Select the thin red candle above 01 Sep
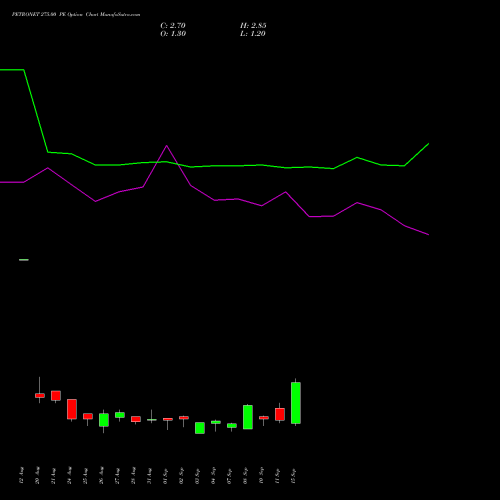500x500 pixels. pyautogui.click(x=168, y=419)
